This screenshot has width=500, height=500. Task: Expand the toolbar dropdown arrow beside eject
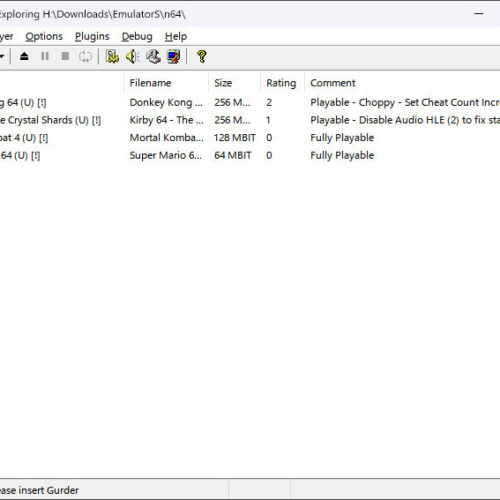click(2, 56)
